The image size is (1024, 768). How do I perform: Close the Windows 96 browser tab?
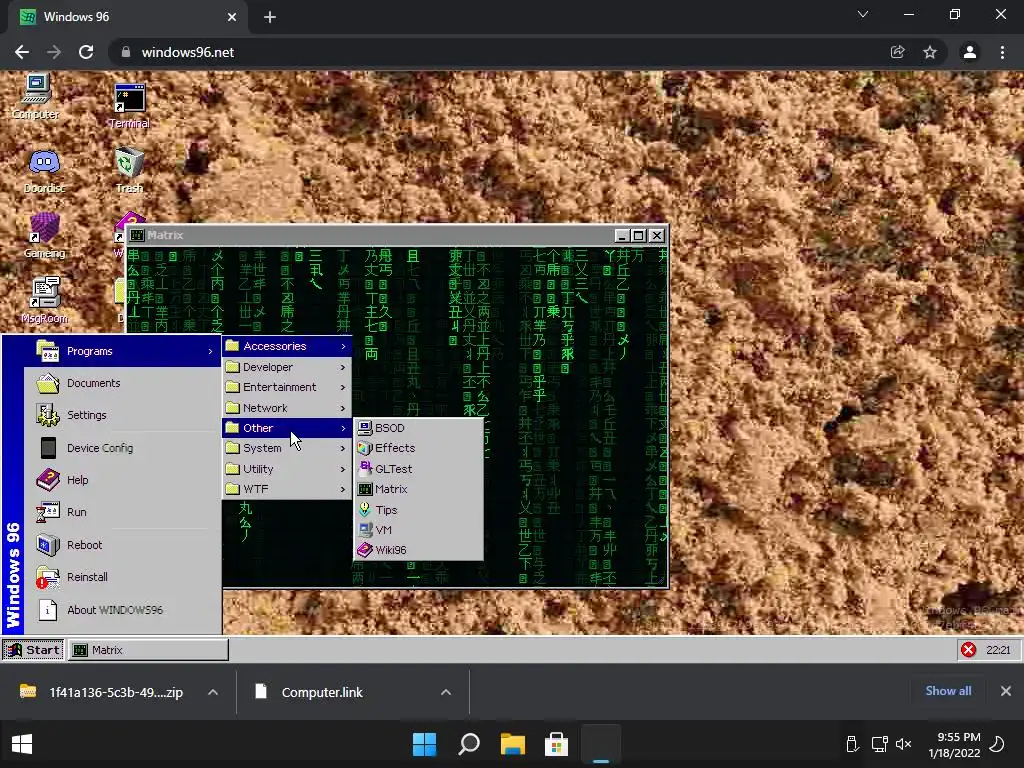pos(232,18)
